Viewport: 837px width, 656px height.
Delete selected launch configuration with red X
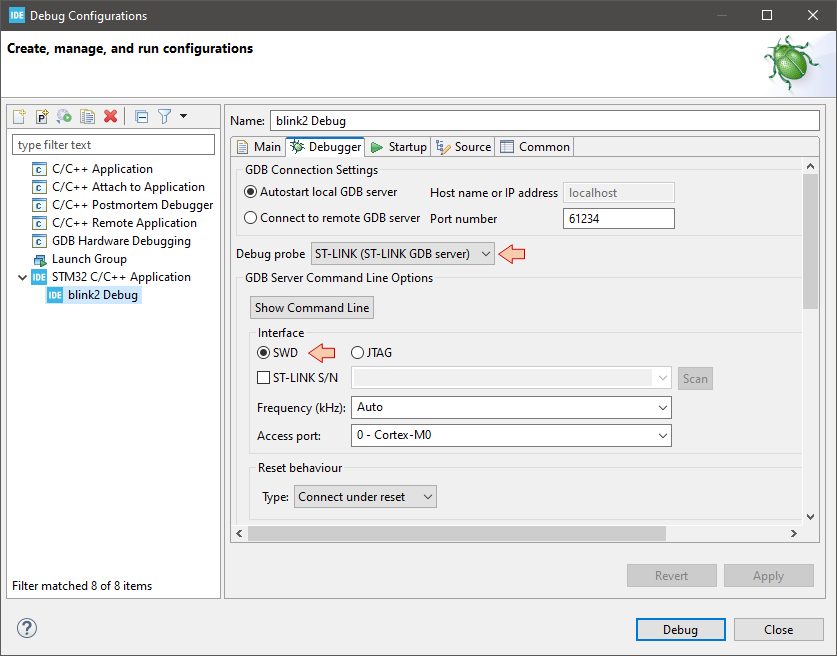pyautogui.click(x=110, y=116)
